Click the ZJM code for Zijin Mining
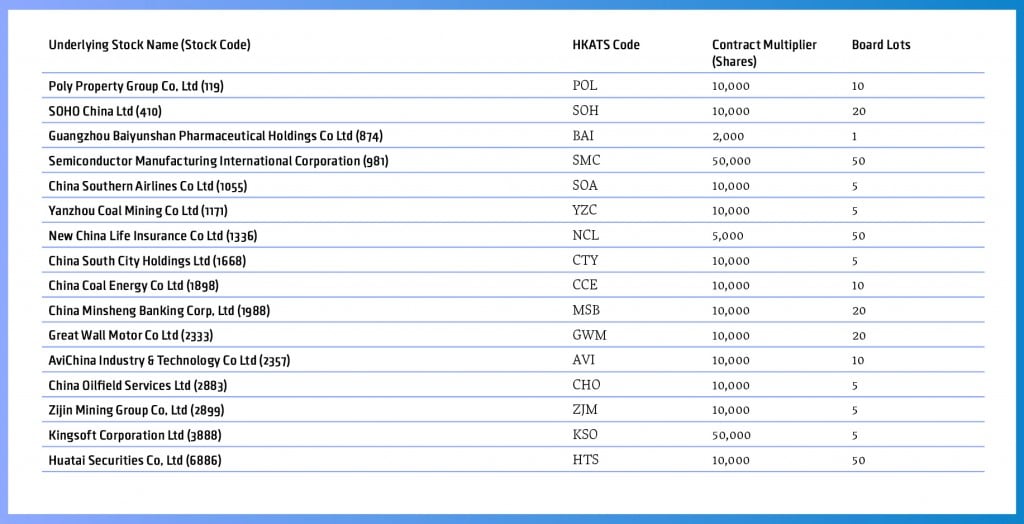The image size is (1024, 524). (586, 410)
